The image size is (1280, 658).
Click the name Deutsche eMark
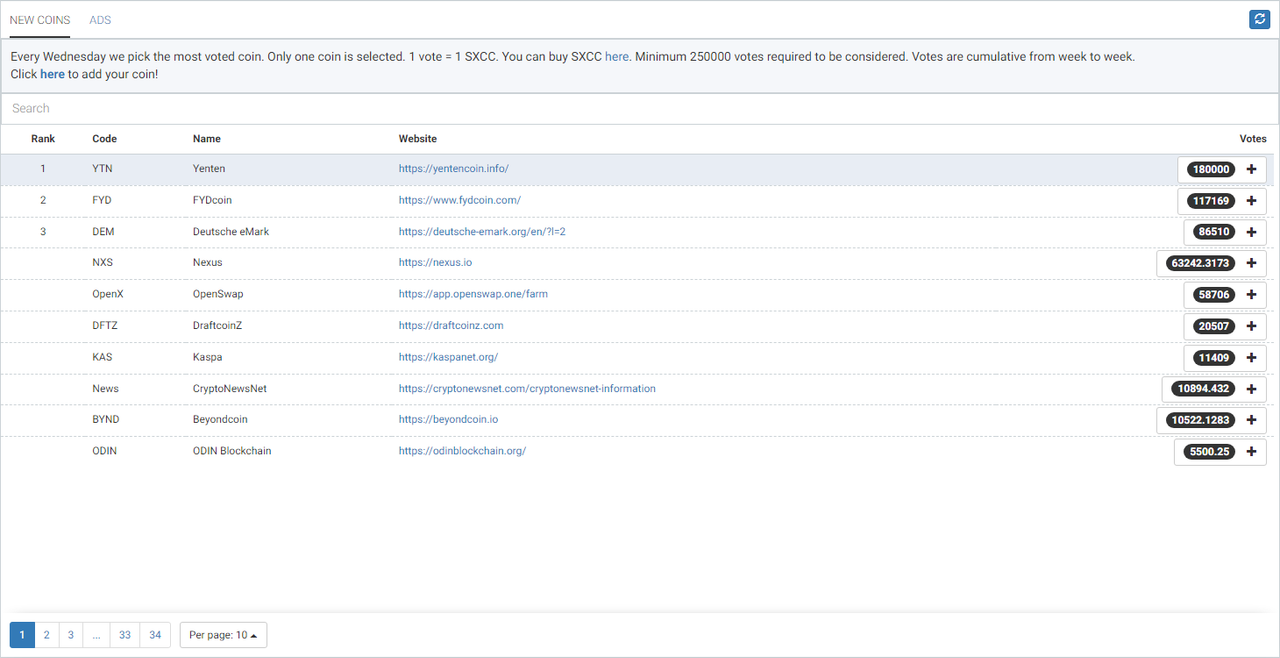231,232
